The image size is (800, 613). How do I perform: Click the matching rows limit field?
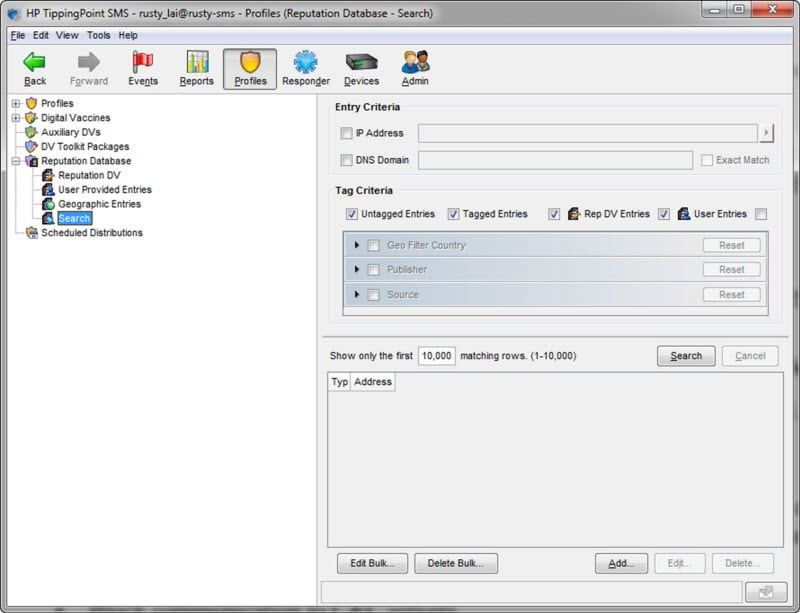(437, 356)
